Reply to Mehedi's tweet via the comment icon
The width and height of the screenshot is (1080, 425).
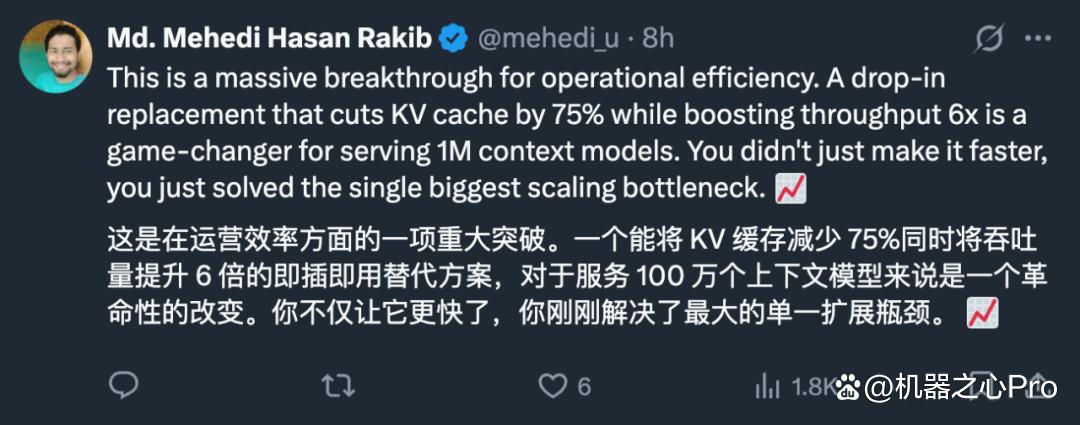[122, 385]
